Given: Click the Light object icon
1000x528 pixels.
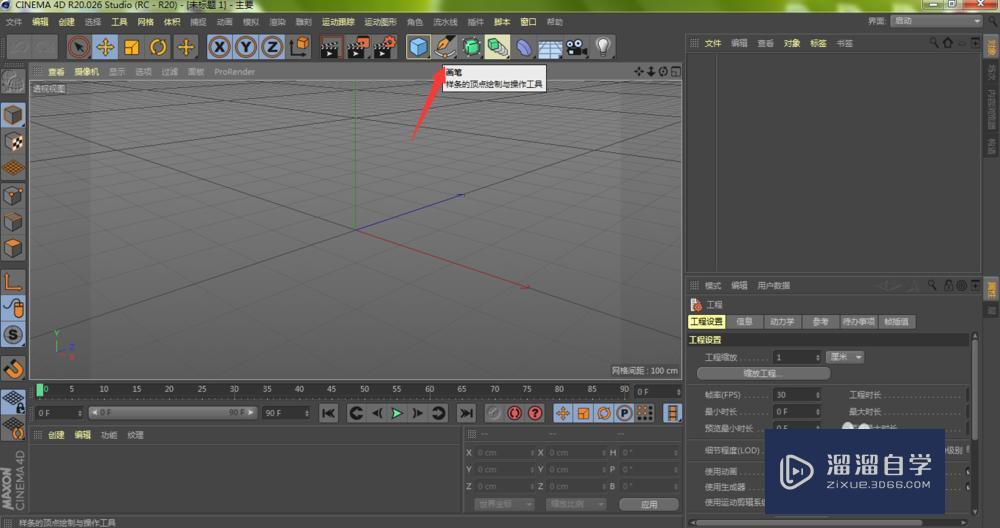Looking at the screenshot, I should [x=603, y=47].
